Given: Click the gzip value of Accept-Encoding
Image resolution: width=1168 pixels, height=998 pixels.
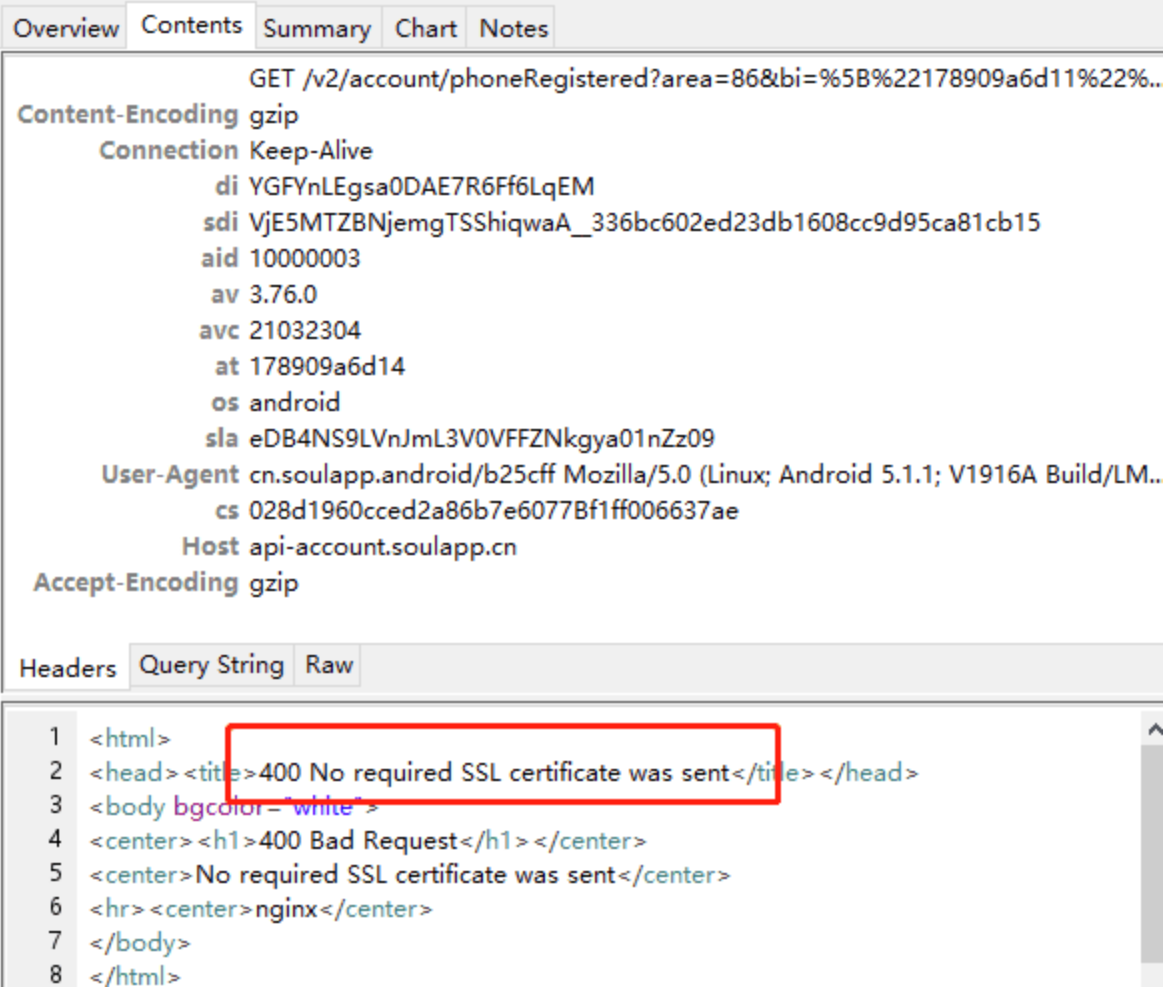Looking at the screenshot, I should pos(273,582).
